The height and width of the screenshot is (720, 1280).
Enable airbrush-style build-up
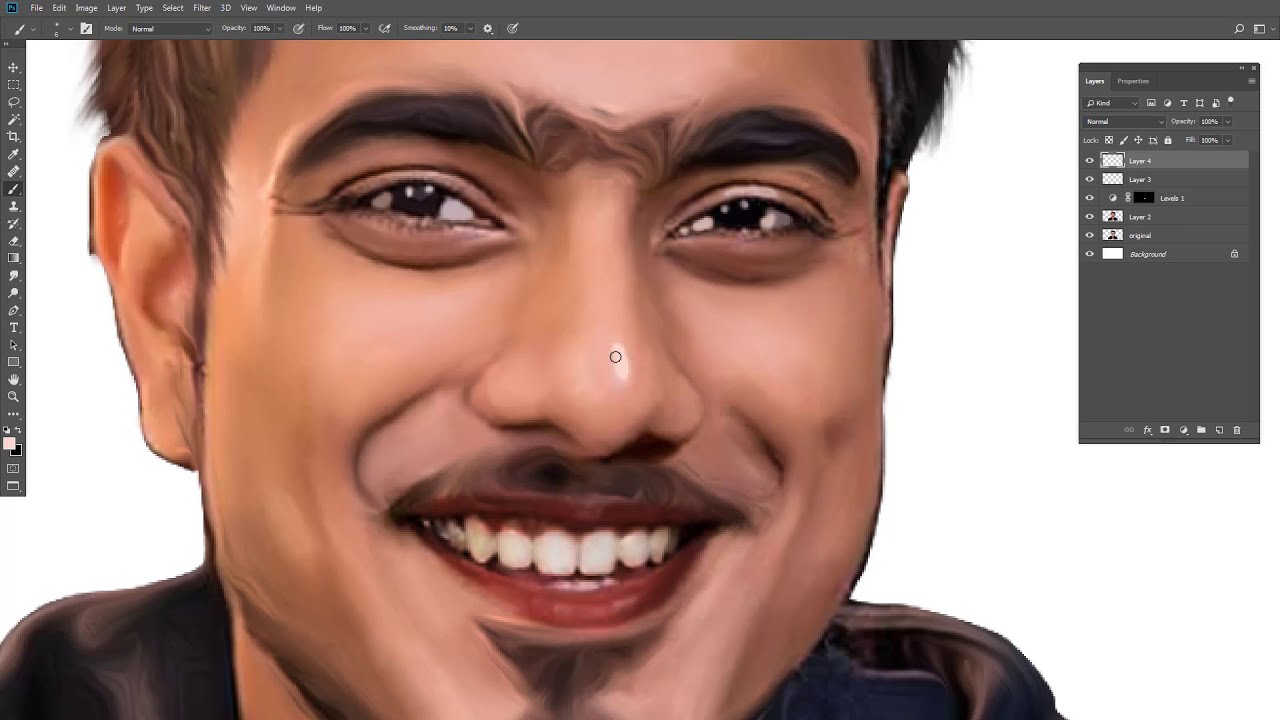tap(384, 28)
